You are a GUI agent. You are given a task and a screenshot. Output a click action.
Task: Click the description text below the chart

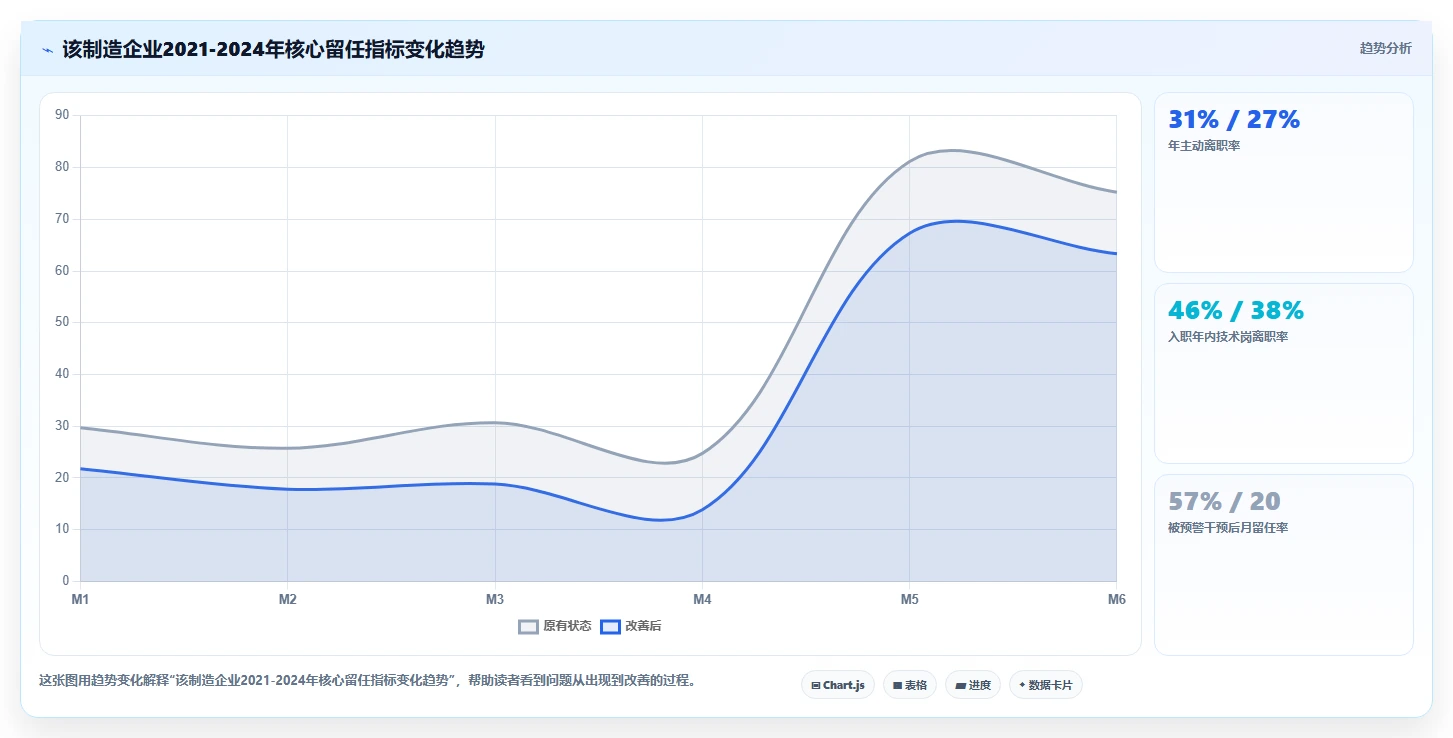367,681
